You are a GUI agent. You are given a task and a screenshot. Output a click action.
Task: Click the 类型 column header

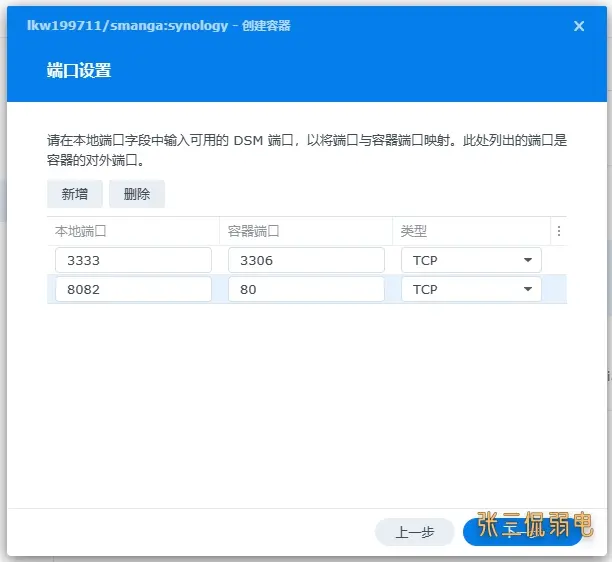(471, 231)
